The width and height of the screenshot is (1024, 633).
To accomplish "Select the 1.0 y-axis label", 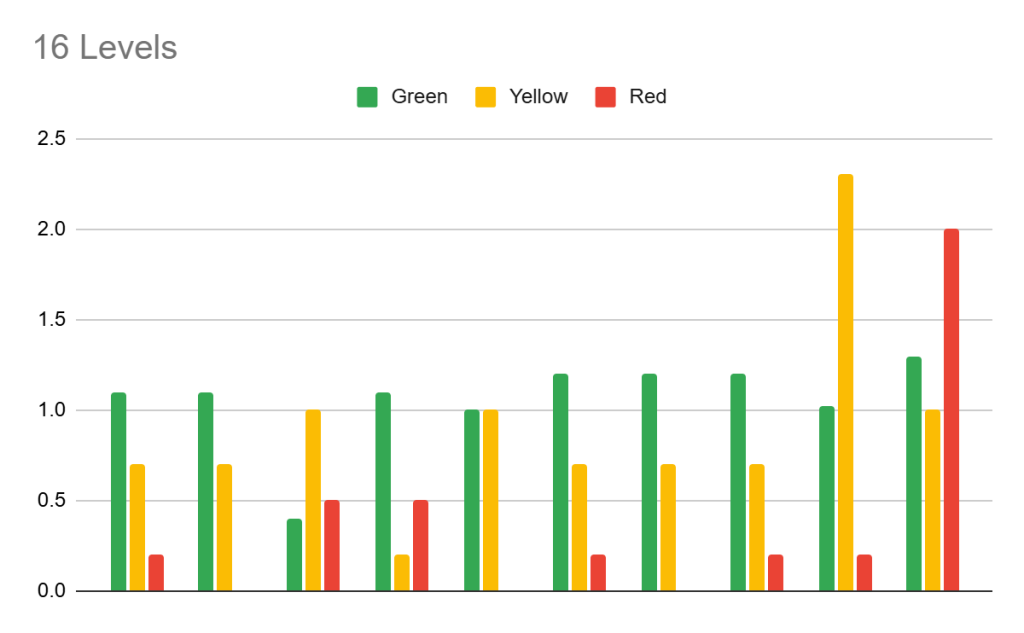I will tap(51, 410).
